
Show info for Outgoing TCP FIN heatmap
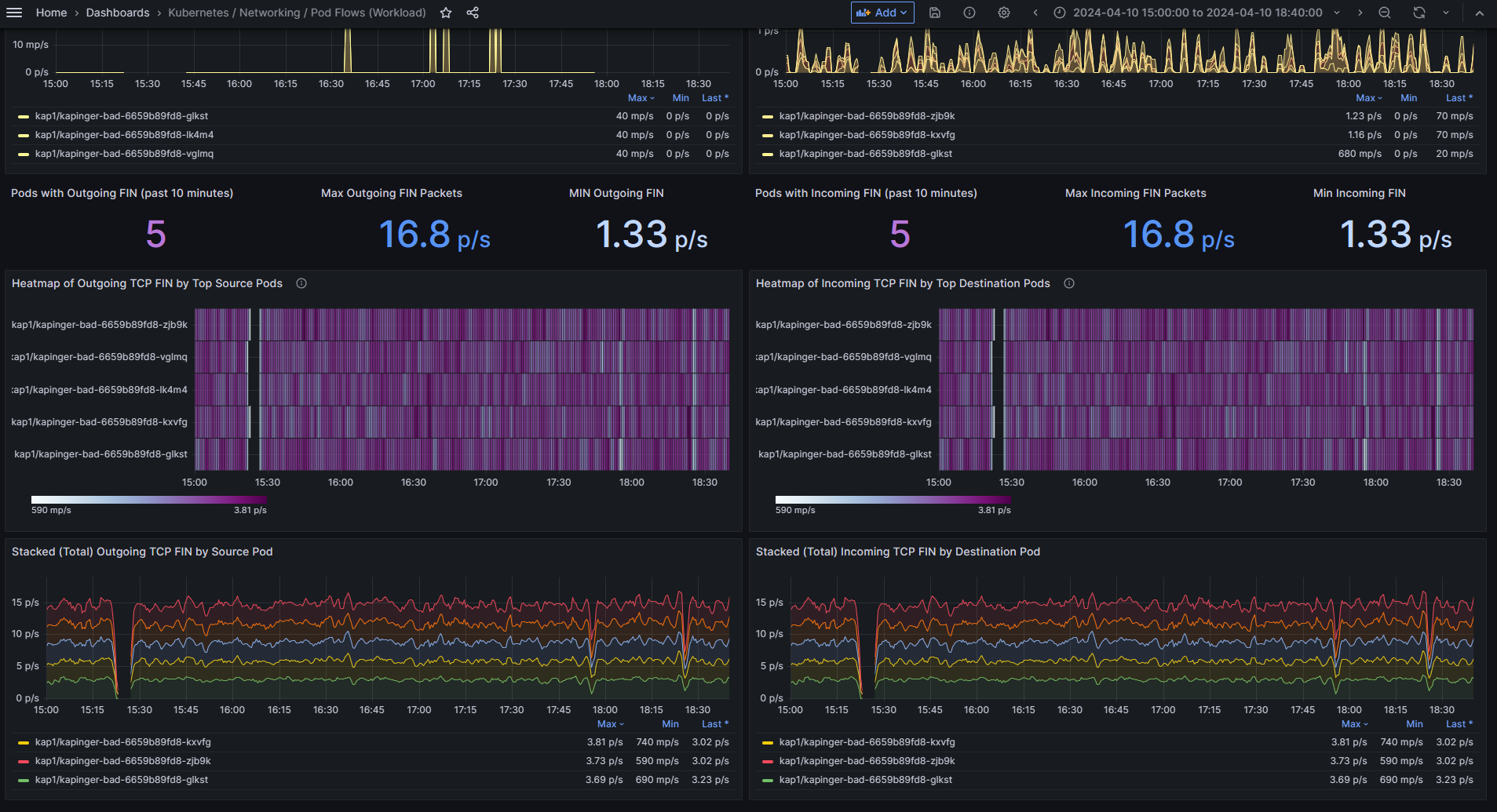[301, 283]
